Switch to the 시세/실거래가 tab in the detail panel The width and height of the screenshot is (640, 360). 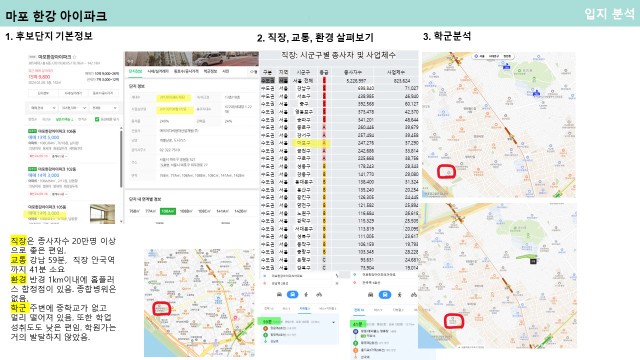[158, 71]
